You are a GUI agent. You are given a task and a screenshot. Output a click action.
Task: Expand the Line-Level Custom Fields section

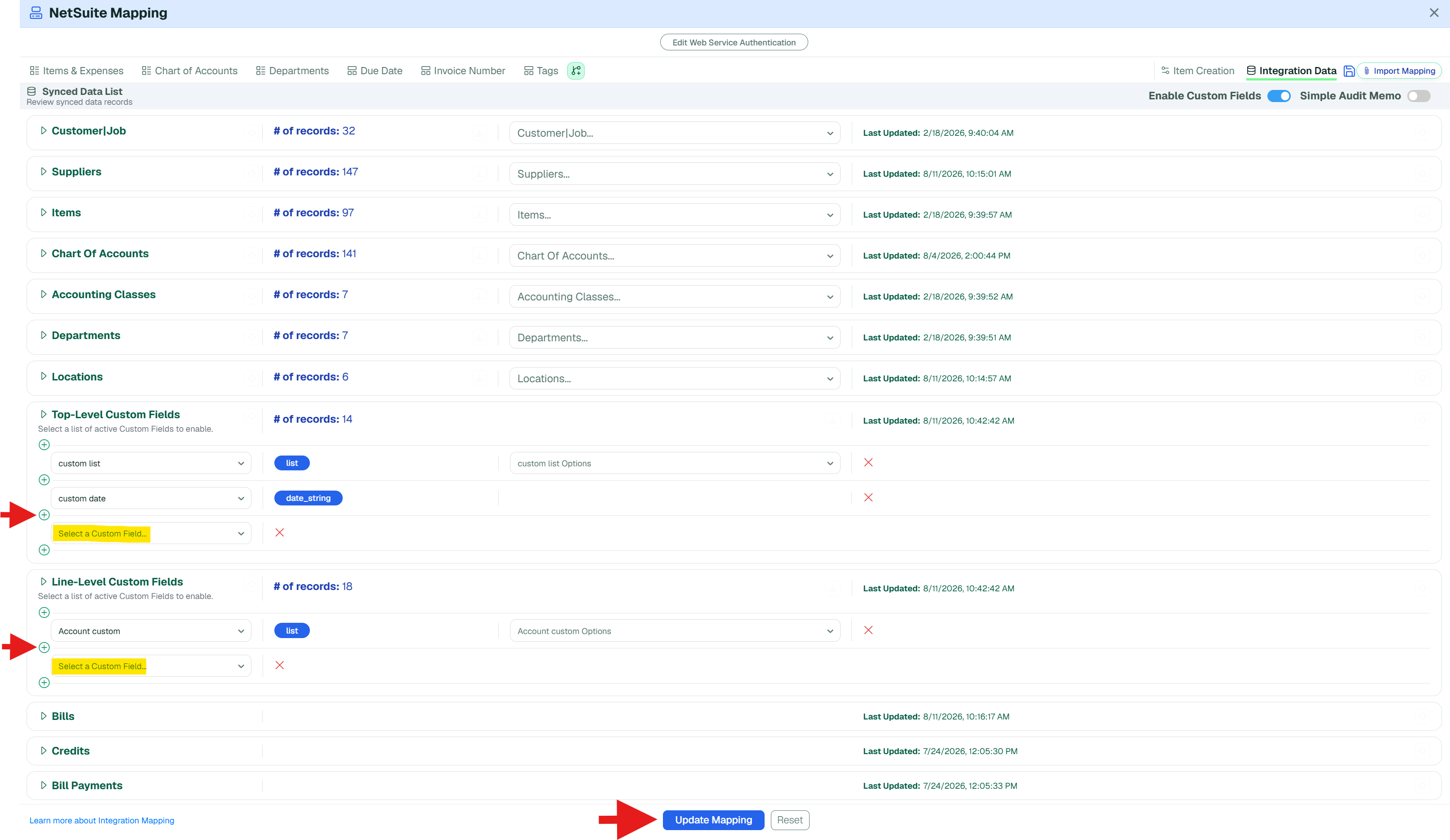point(44,582)
